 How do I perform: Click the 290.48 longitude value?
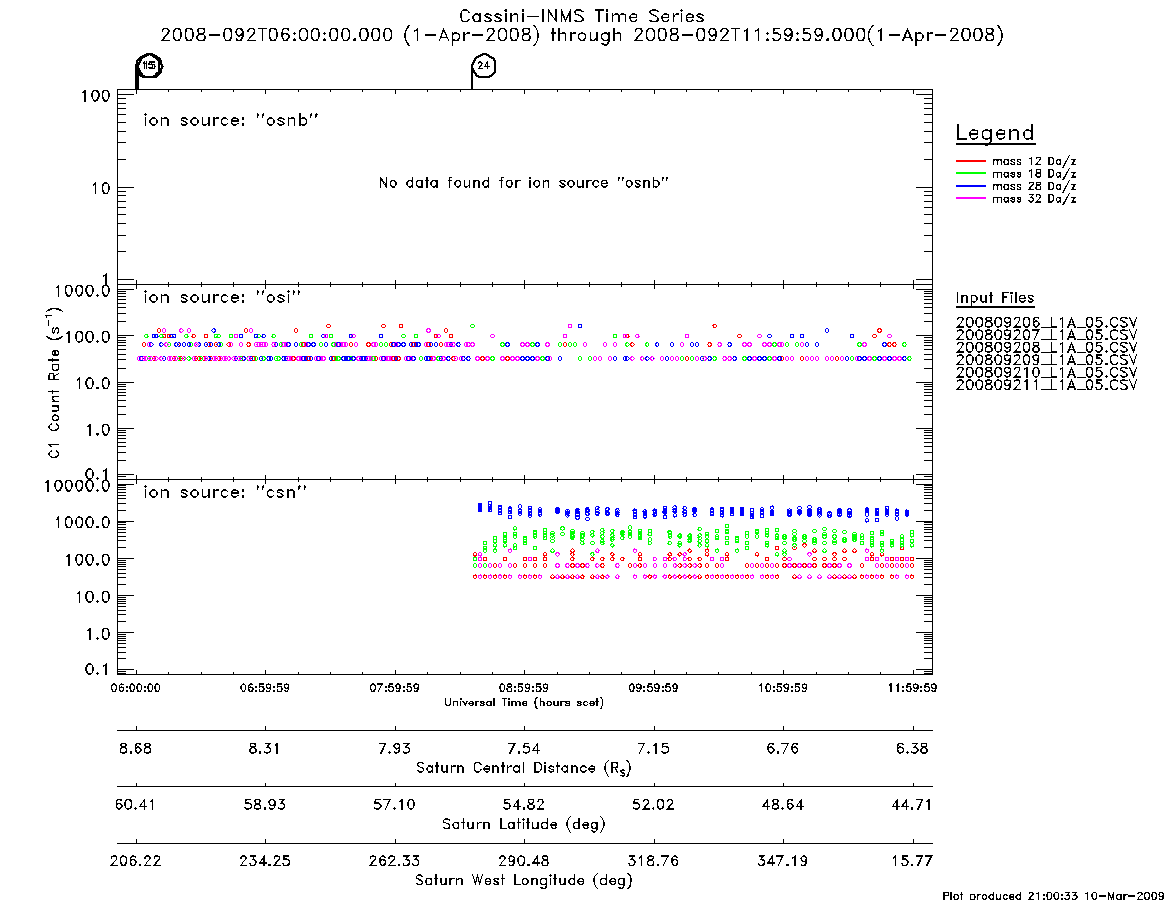point(524,861)
